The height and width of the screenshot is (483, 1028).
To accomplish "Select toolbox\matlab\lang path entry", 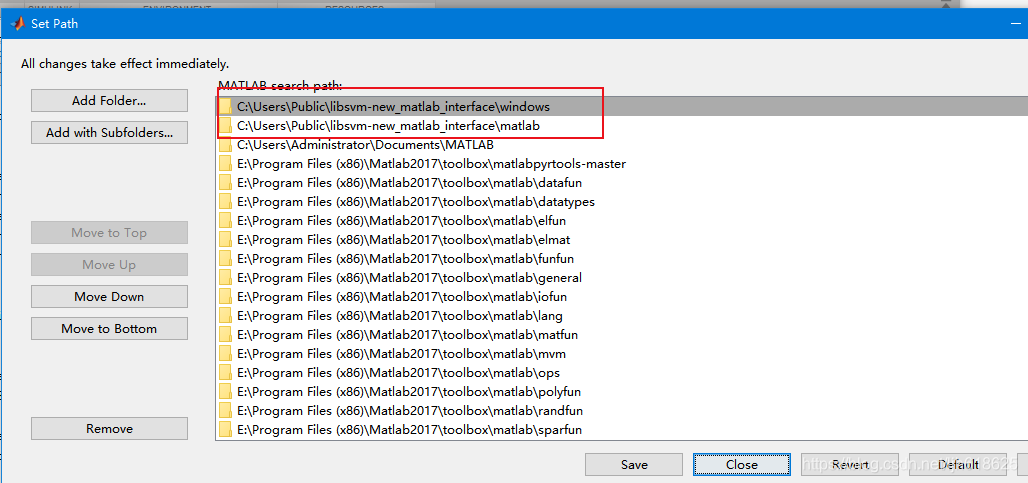I will click(621, 315).
